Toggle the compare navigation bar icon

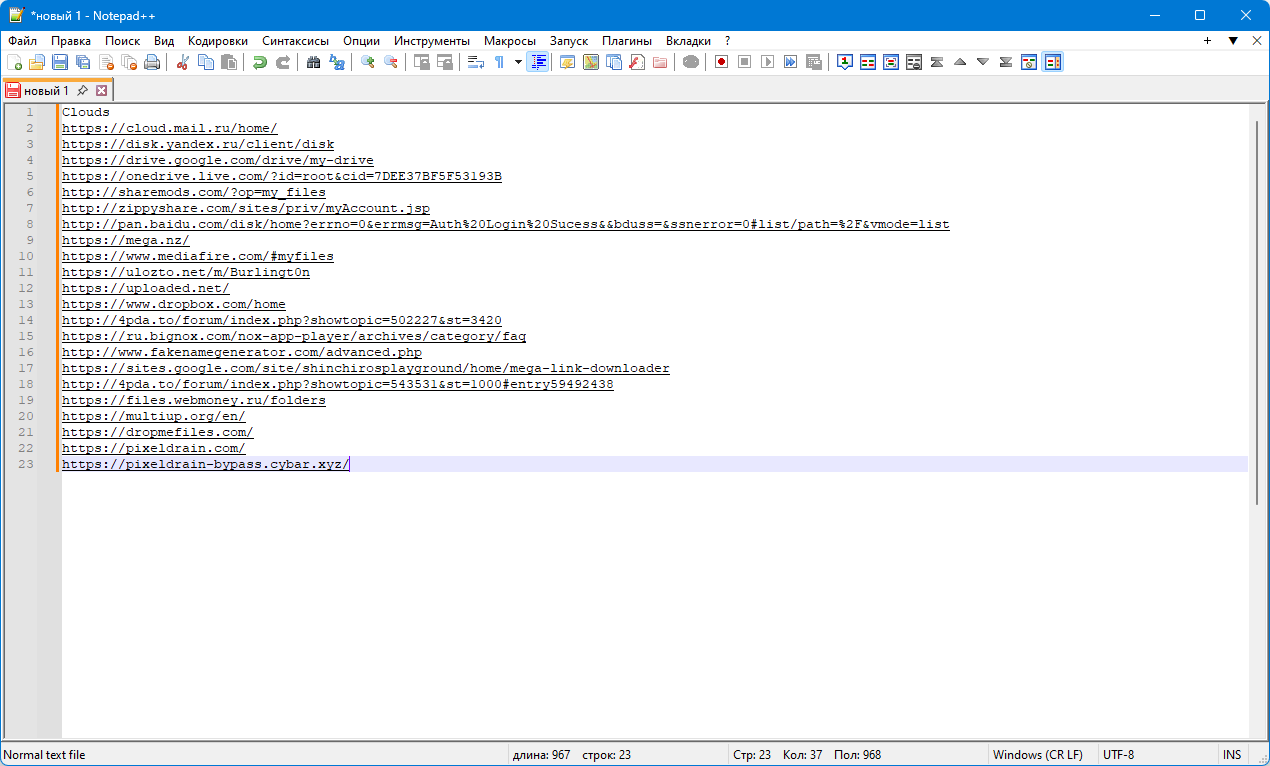(1052, 62)
